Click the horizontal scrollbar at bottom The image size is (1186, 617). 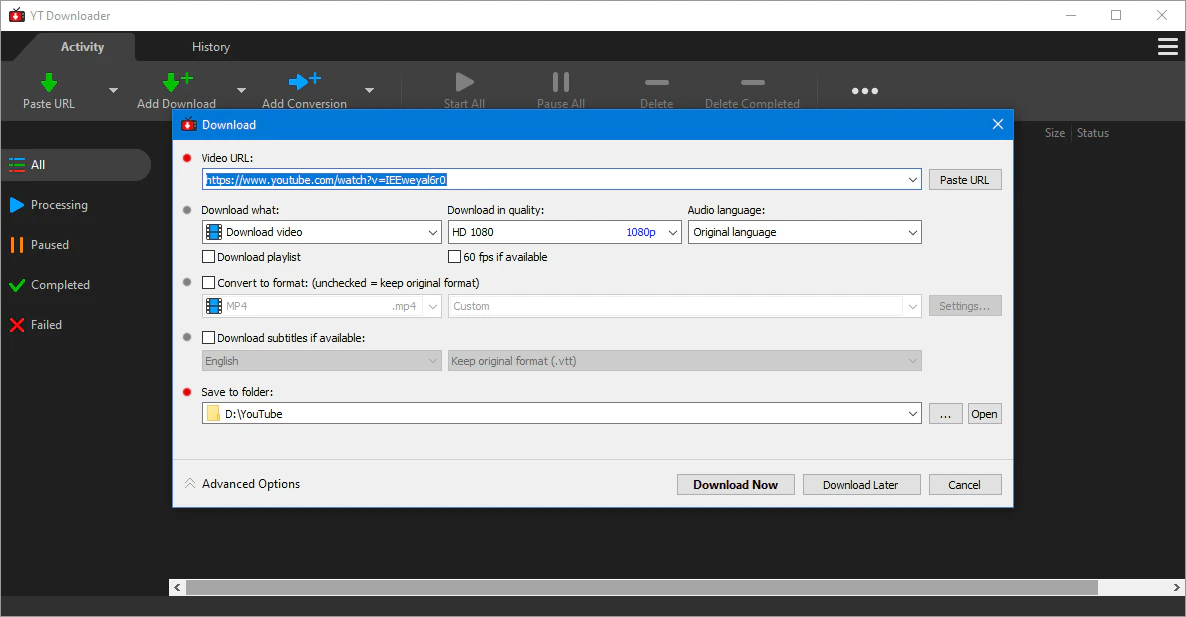click(x=640, y=588)
